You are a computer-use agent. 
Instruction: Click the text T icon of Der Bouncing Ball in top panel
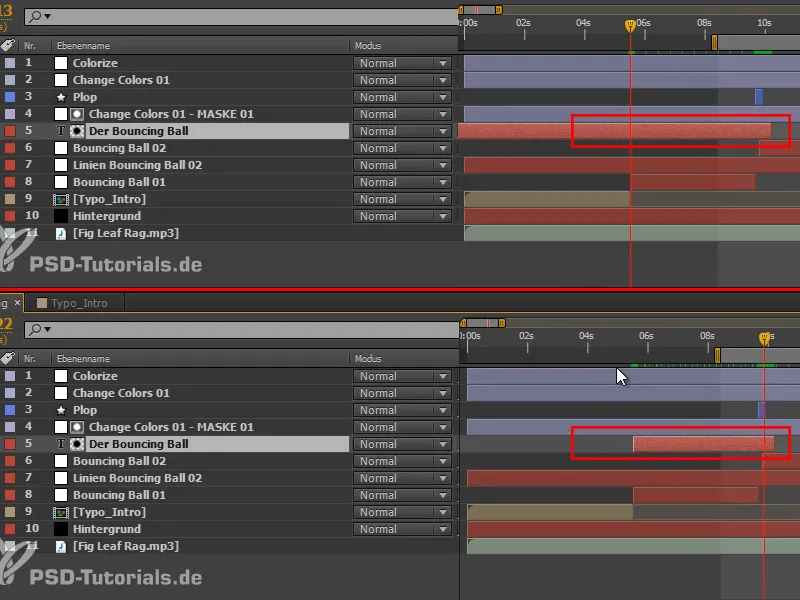pyautogui.click(x=61, y=131)
